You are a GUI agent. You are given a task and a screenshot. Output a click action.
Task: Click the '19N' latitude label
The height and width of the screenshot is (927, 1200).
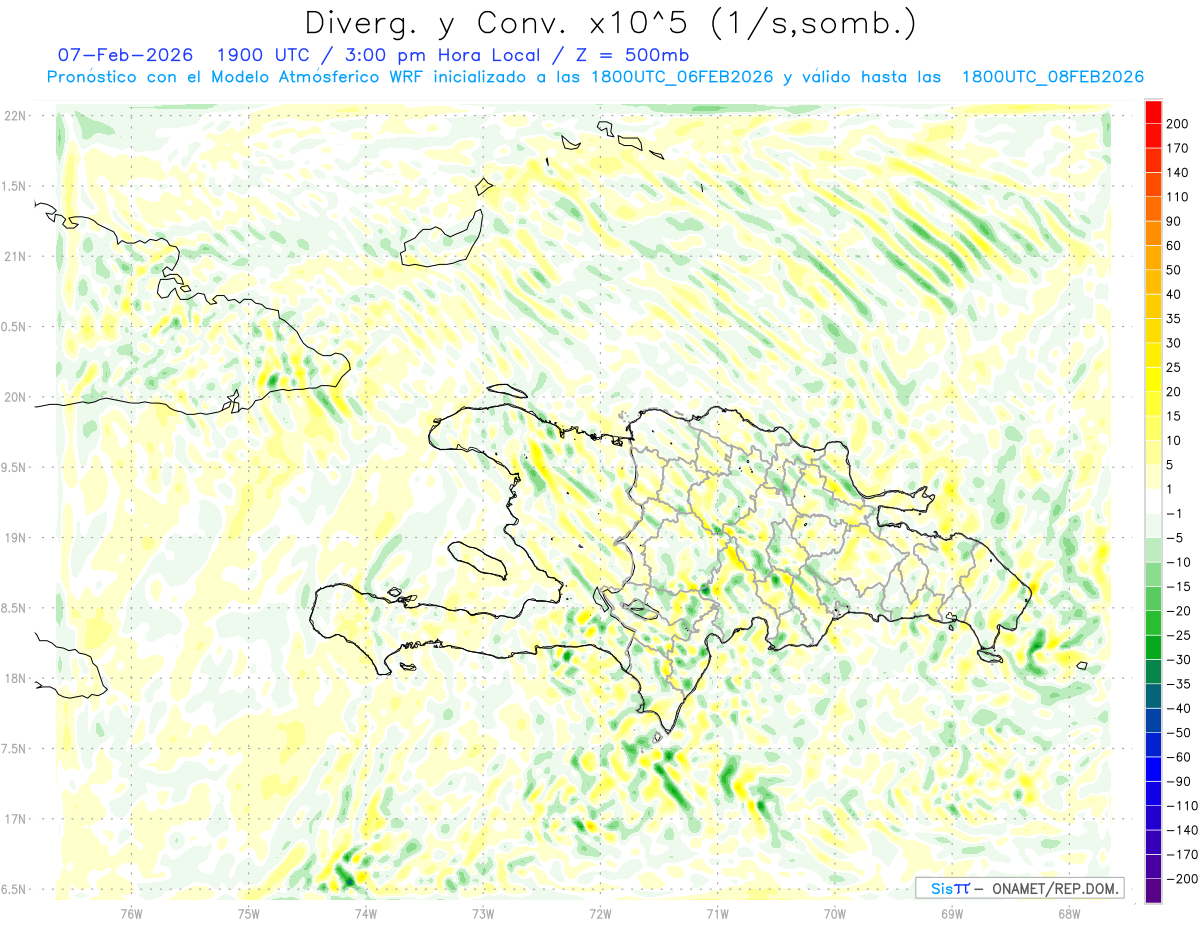(15, 538)
